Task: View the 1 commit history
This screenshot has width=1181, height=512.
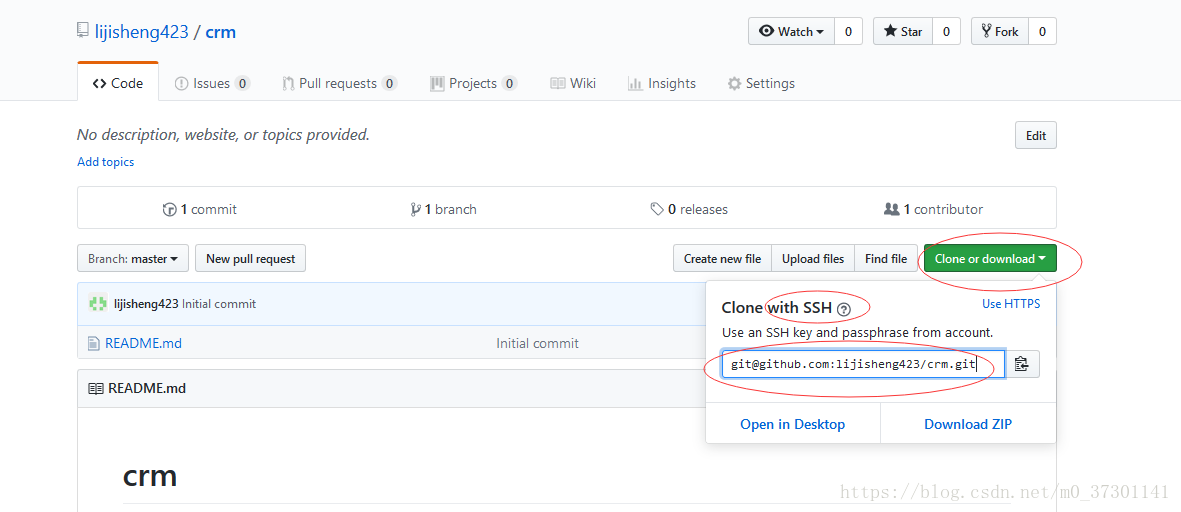Action: click(x=200, y=209)
